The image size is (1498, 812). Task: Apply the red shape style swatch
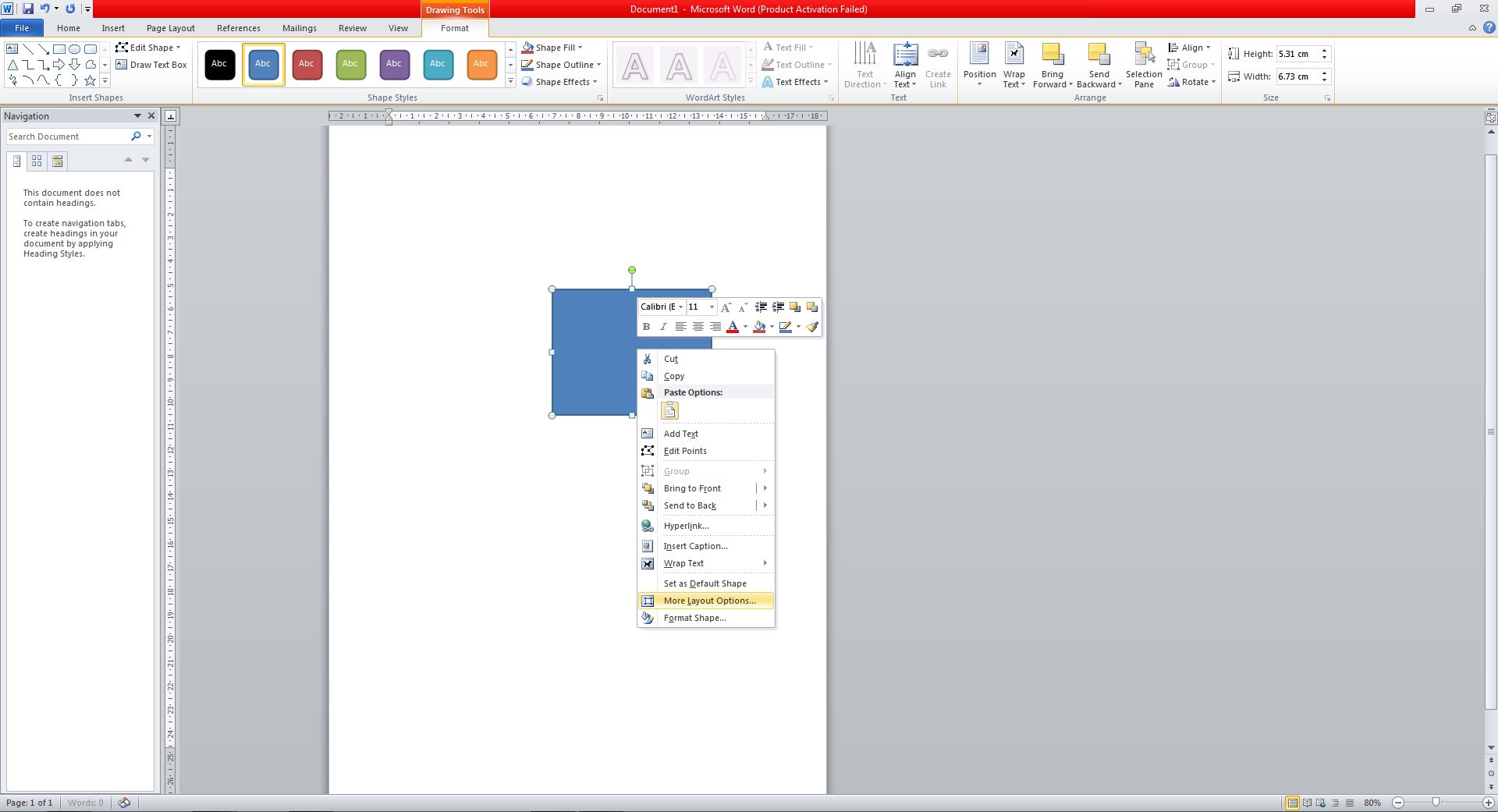(307, 64)
